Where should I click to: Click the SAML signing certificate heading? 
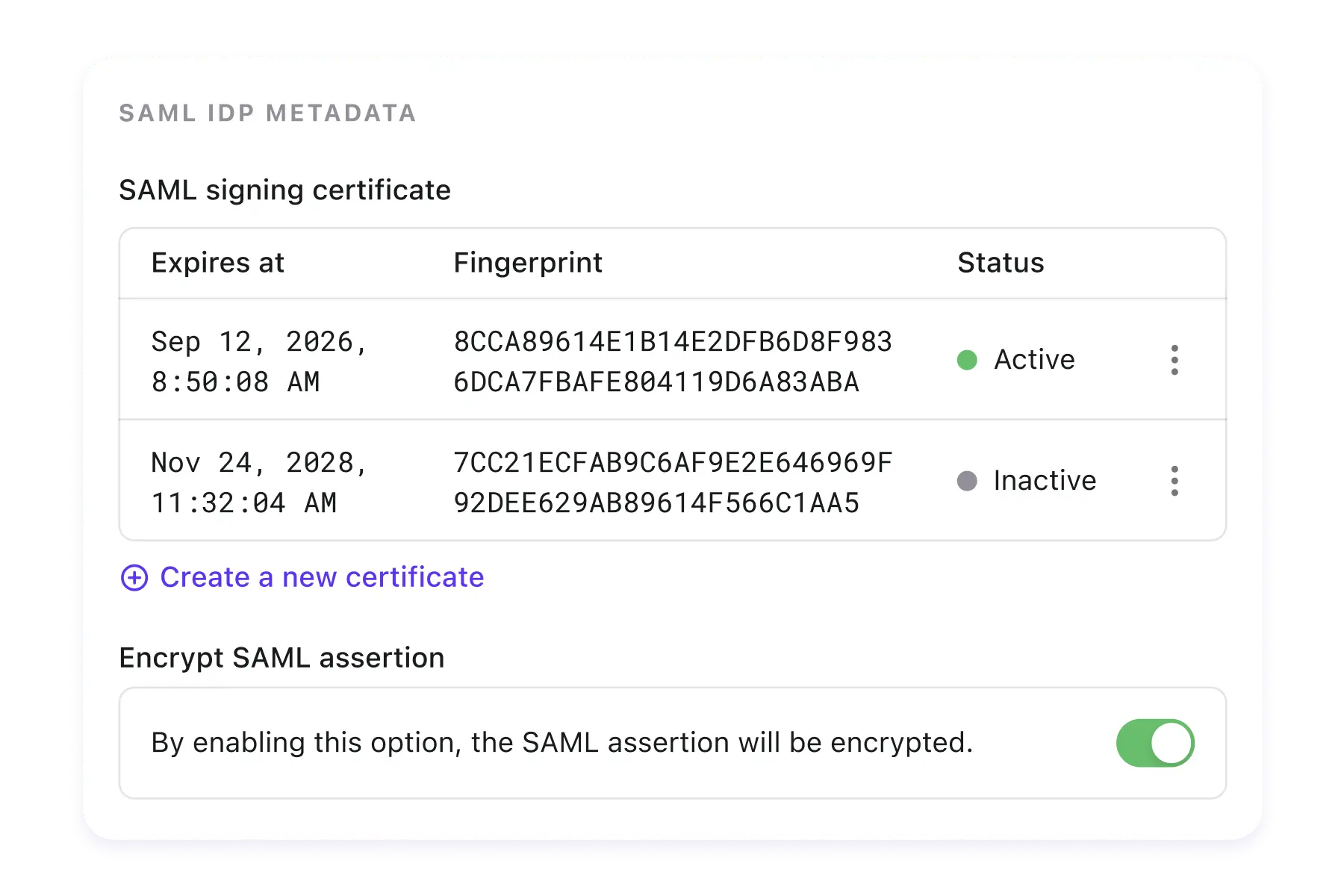tap(284, 190)
